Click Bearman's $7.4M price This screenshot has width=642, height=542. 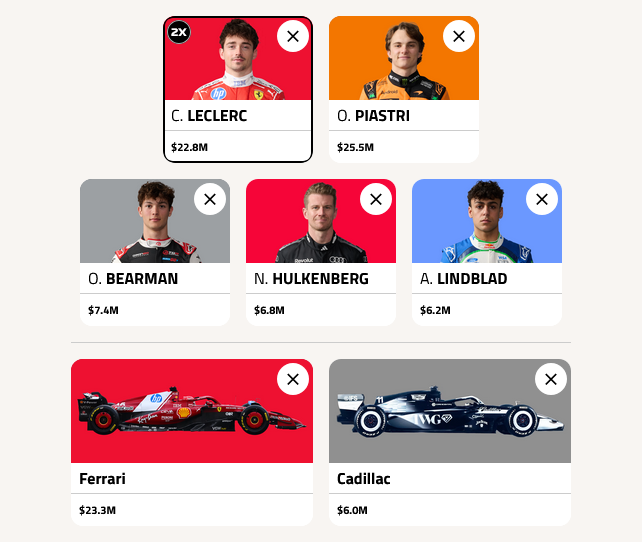tap(103, 310)
